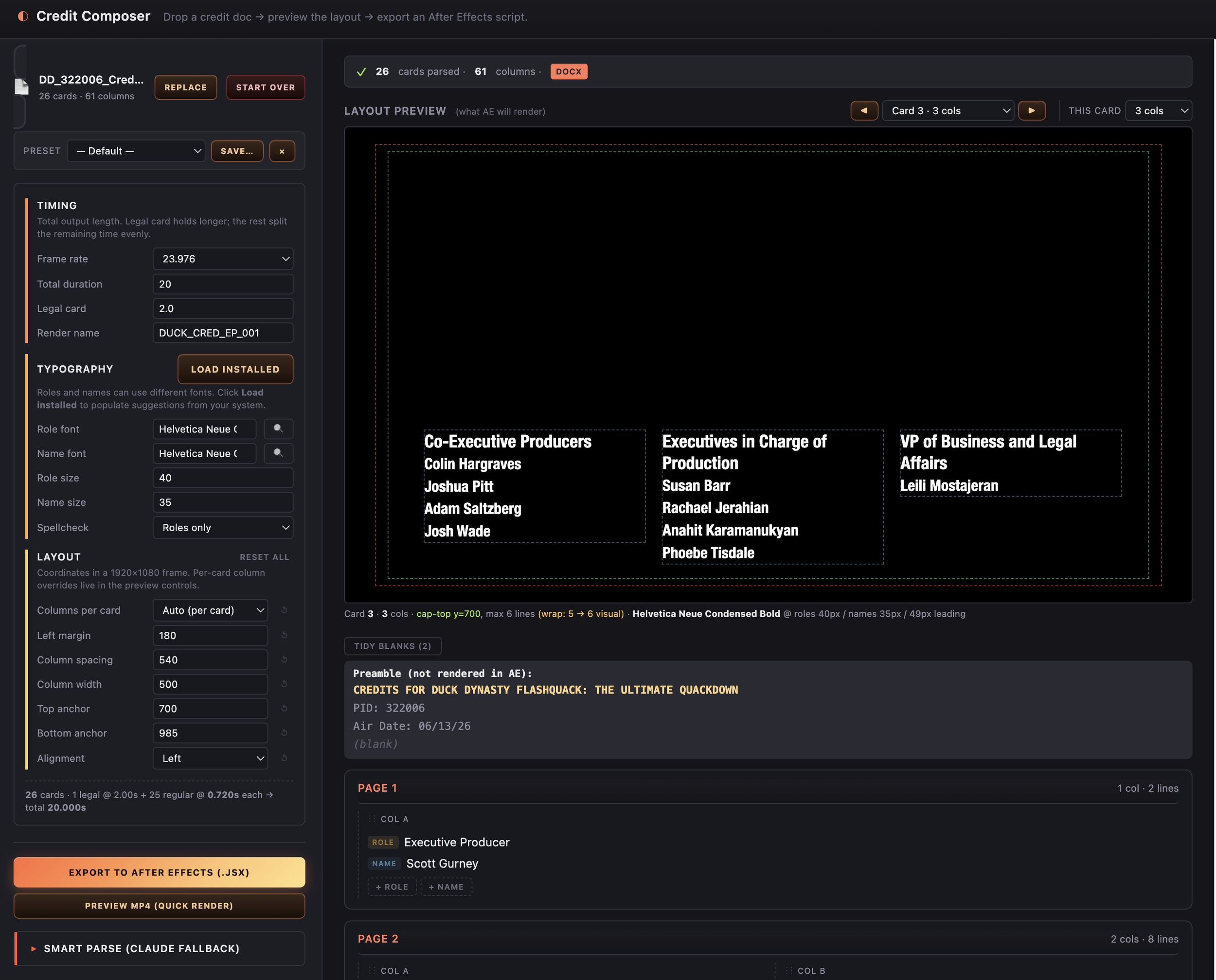The height and width of the screenshot is (980, 1216).
Task: Grab the Page 2 COL B drag handle
Action: pos(789,971)
